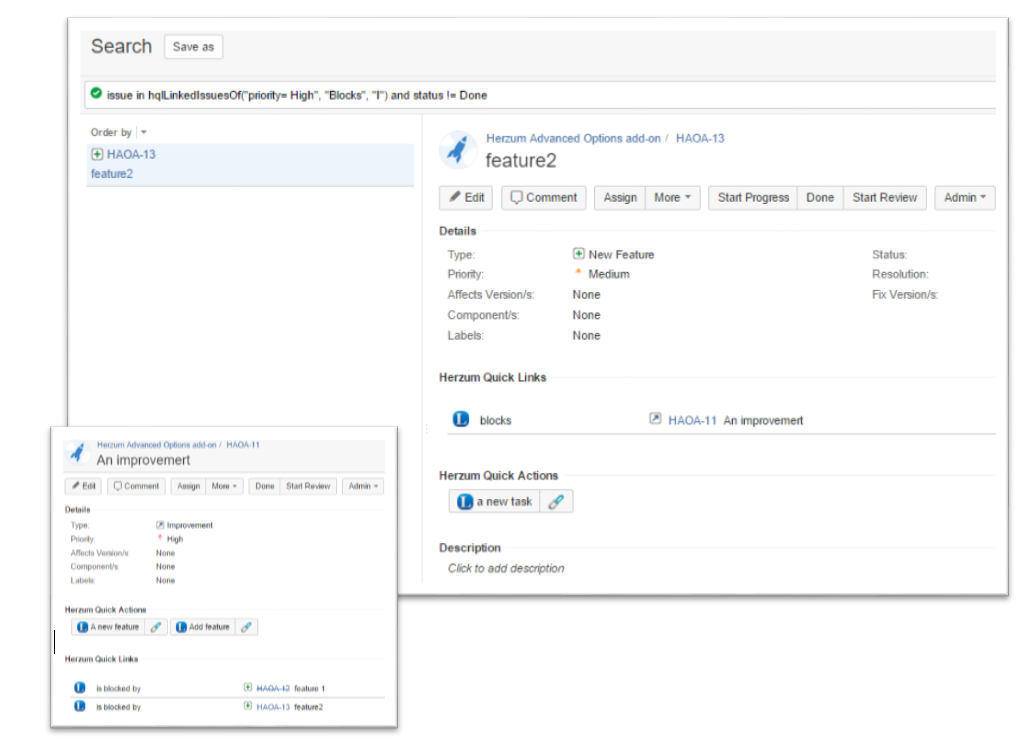Click the Save as button

pos(193,47)
